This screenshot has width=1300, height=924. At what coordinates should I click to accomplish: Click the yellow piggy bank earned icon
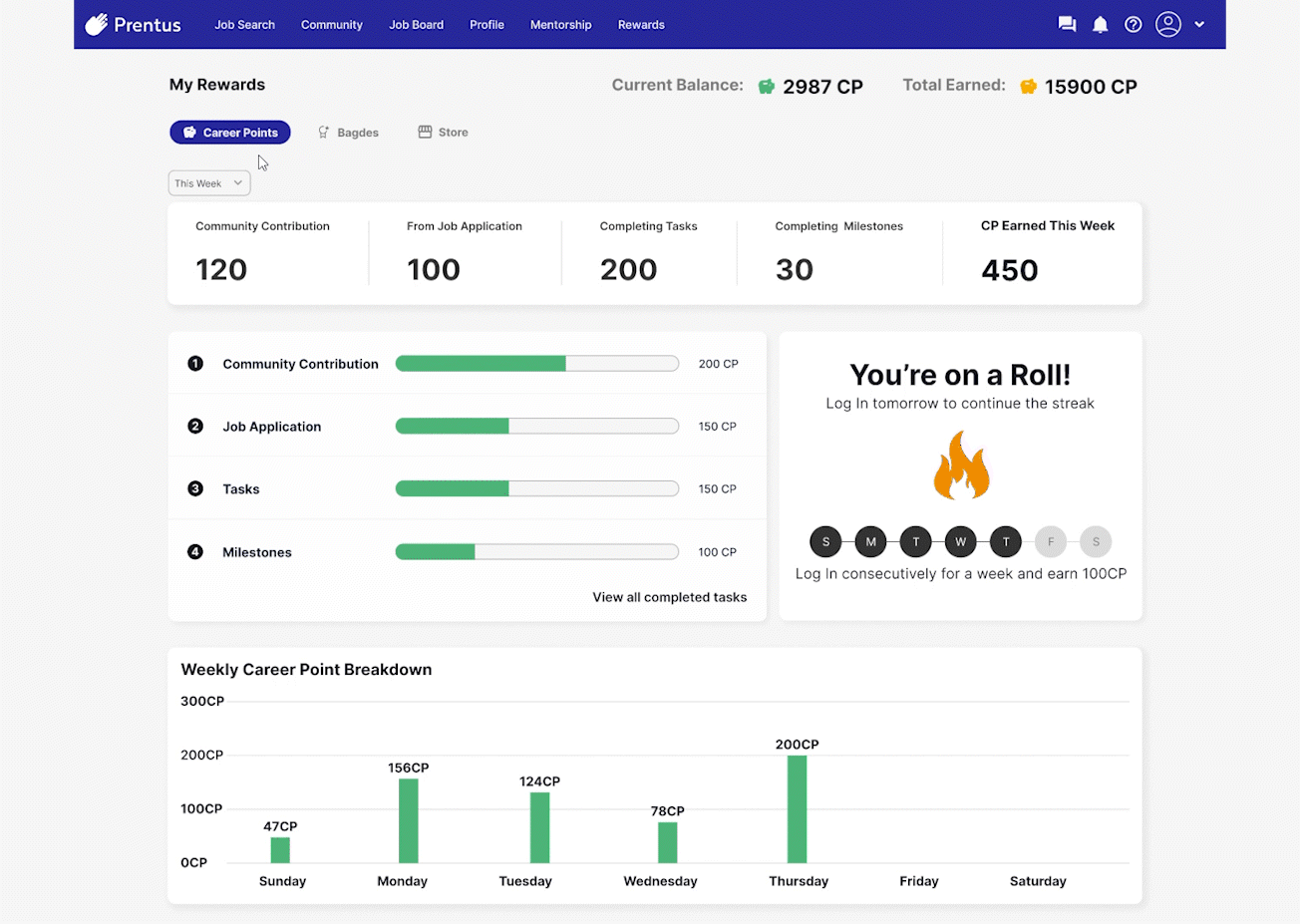point(1028,87)
